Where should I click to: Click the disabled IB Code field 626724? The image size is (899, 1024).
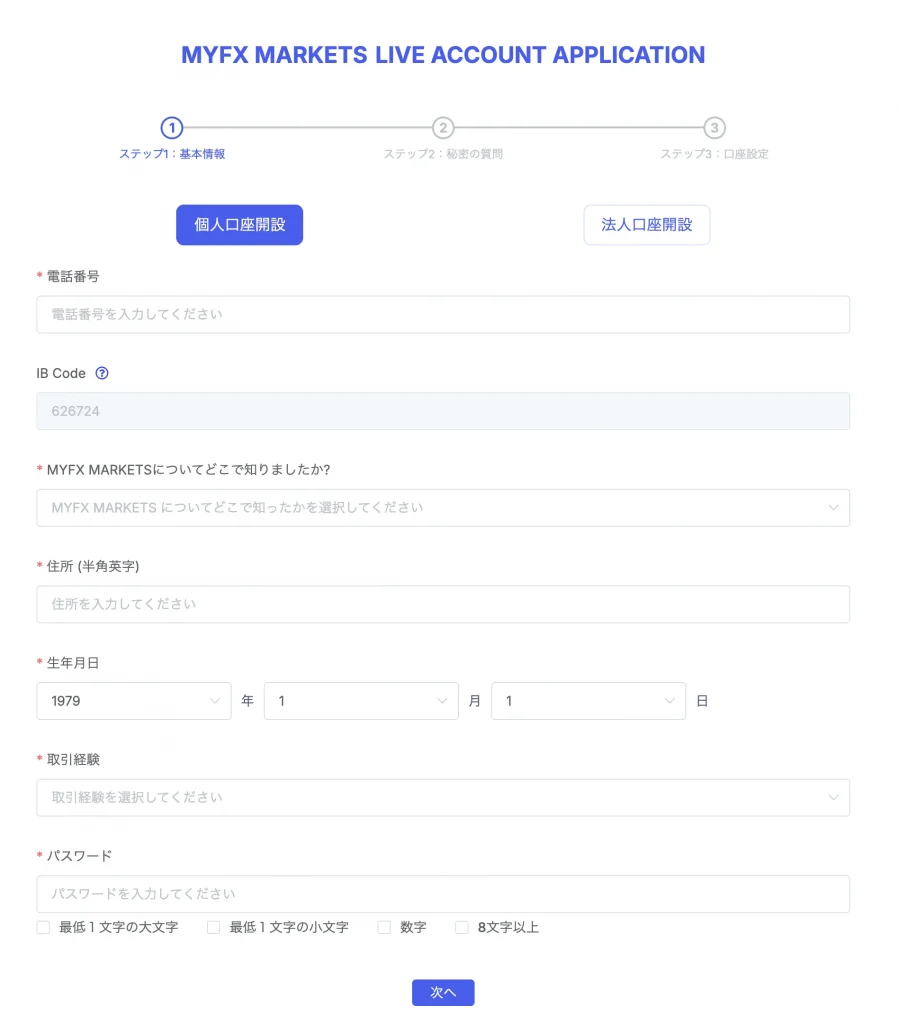click(443, 411)
